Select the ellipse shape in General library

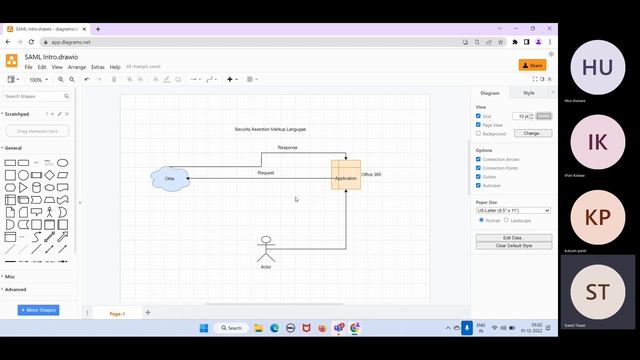[62, 163]
